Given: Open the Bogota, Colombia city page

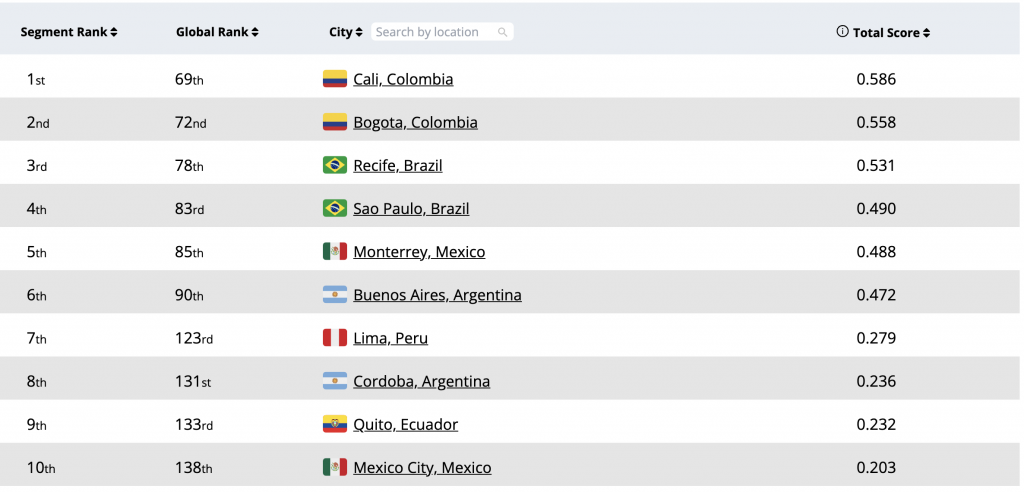Looking at the screenshot, I should [415, 122].
